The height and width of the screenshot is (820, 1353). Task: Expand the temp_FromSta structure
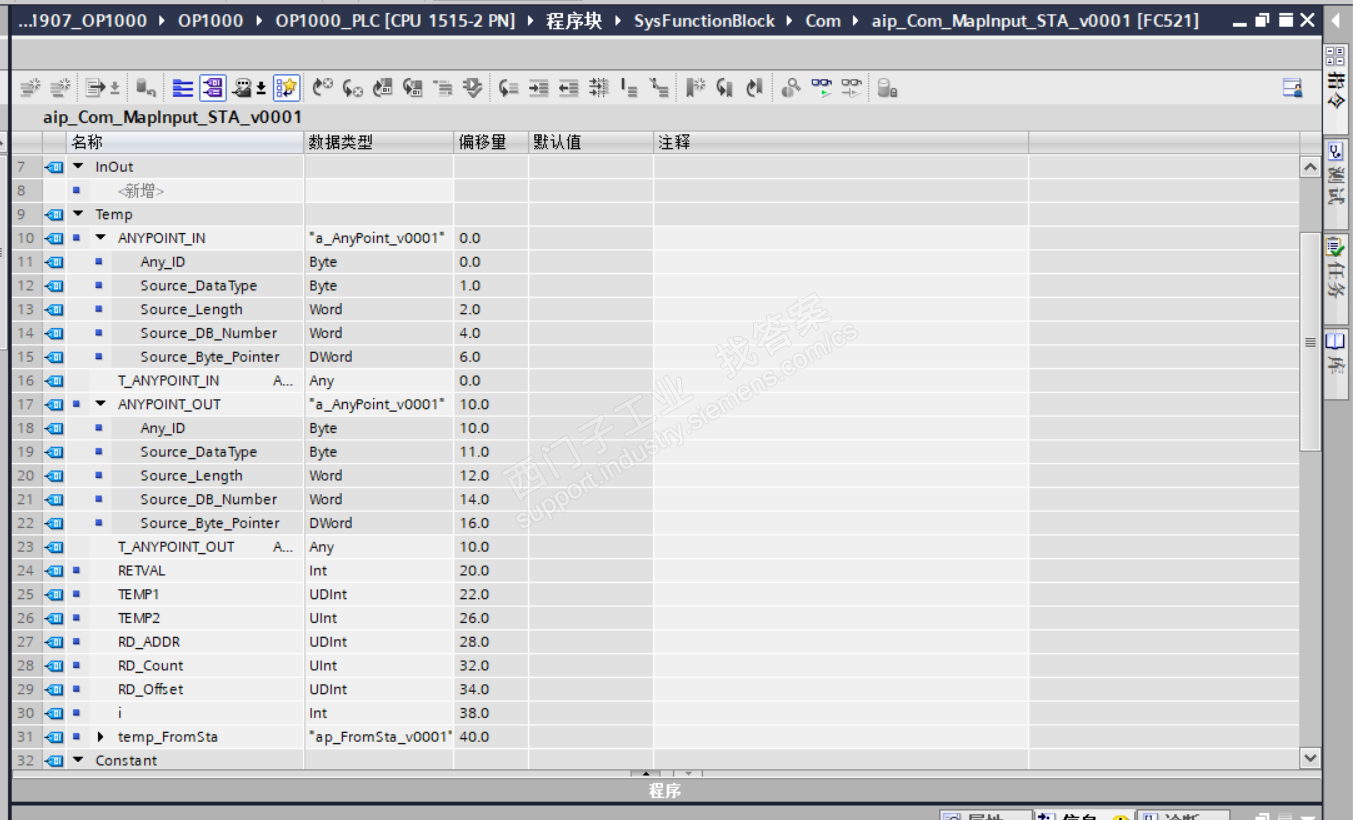[x=100, y=737]
